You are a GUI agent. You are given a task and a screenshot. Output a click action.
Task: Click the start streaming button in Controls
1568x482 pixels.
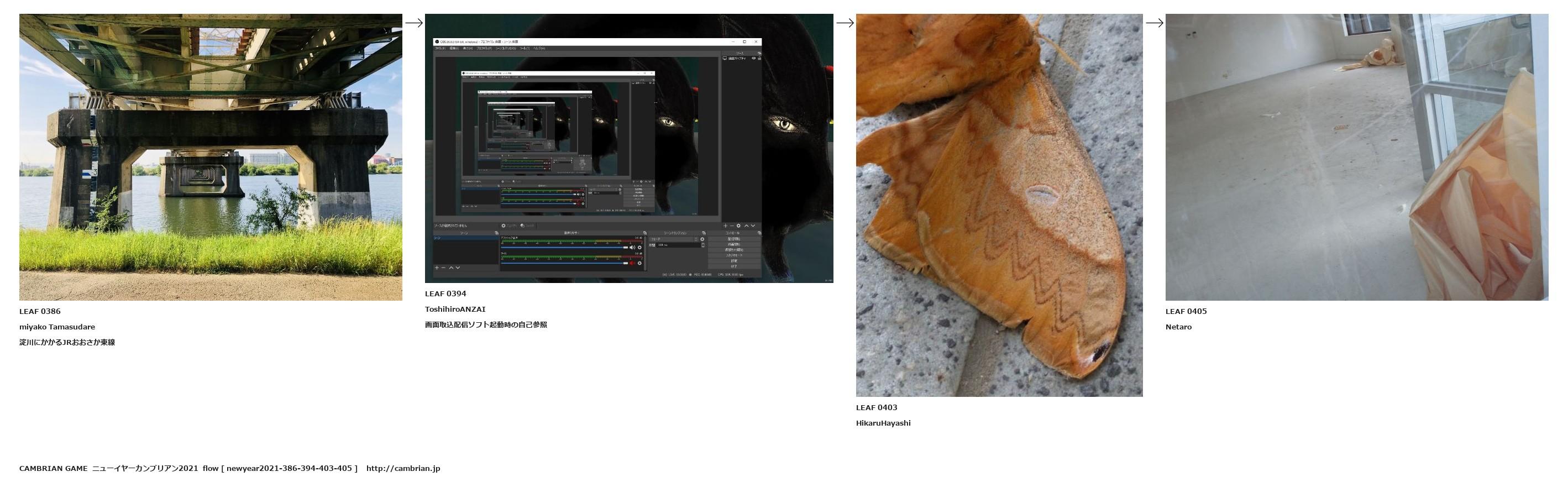[735, 239]
